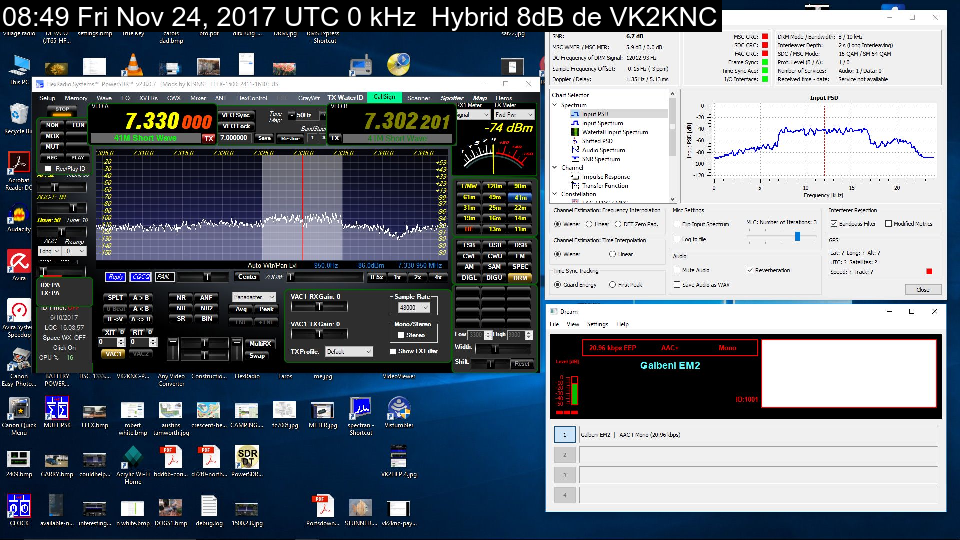Collapse the Constellation tree group
Viewport: 960px width, 540px height.
[555, 194]
